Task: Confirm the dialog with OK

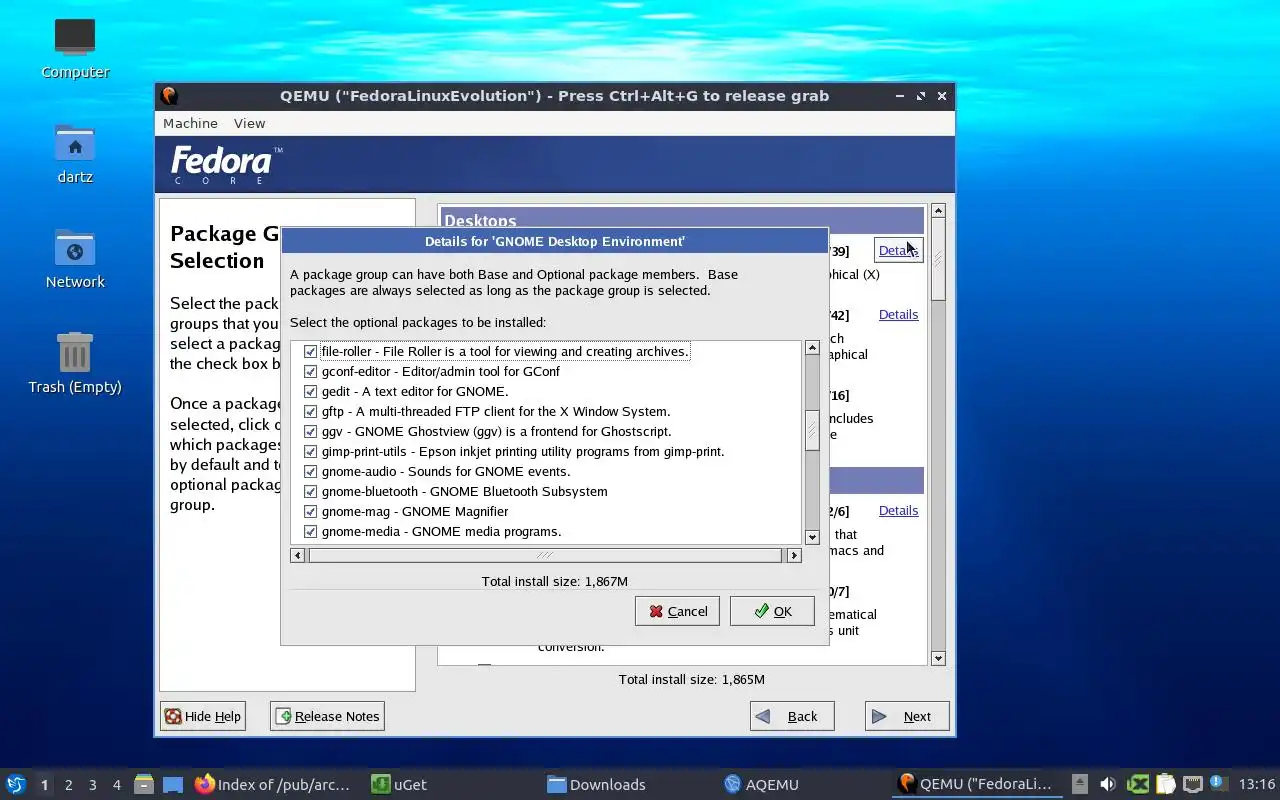Action: tap(772, 611)
